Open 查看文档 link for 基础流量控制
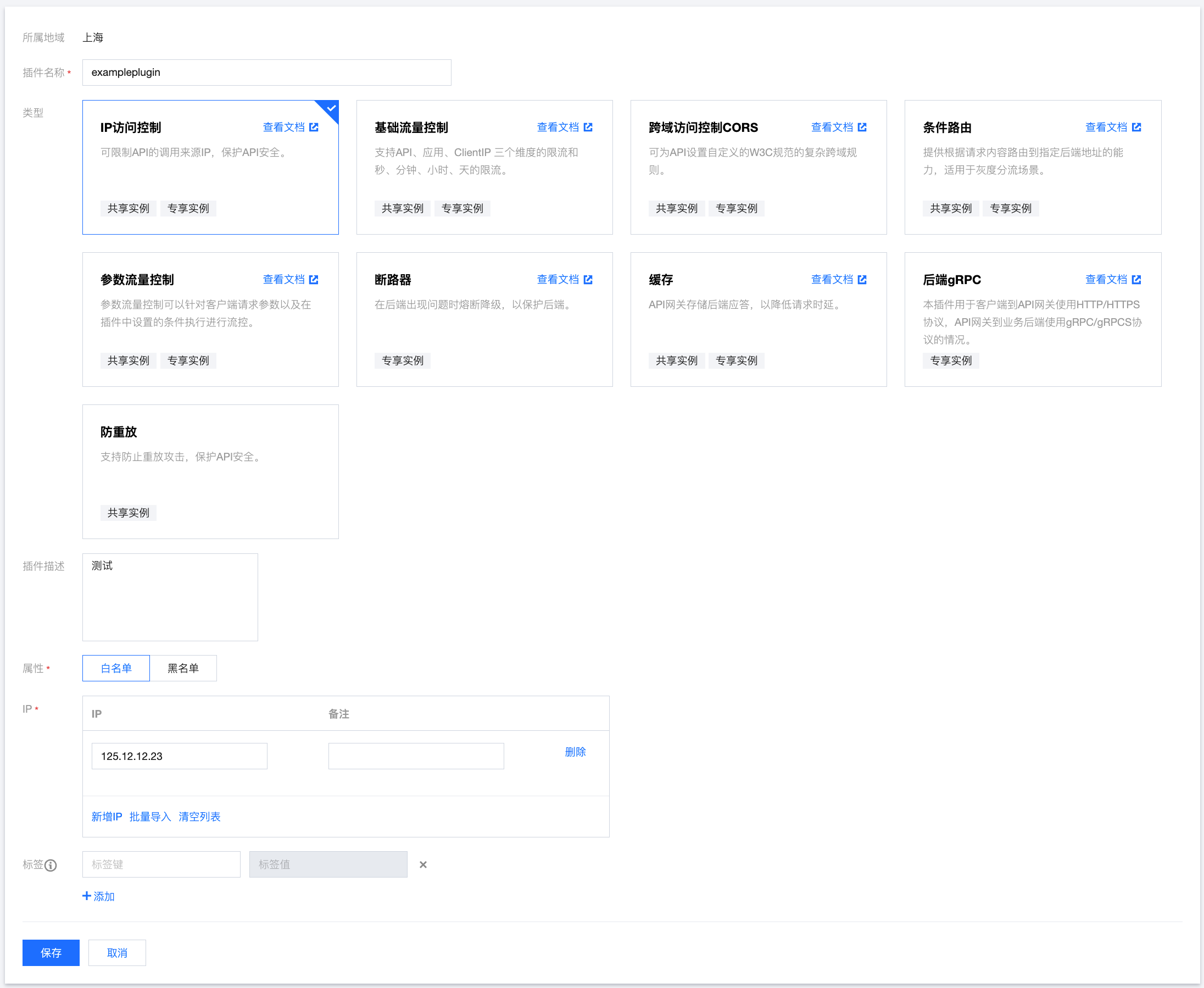 click(x=558, y=127)
